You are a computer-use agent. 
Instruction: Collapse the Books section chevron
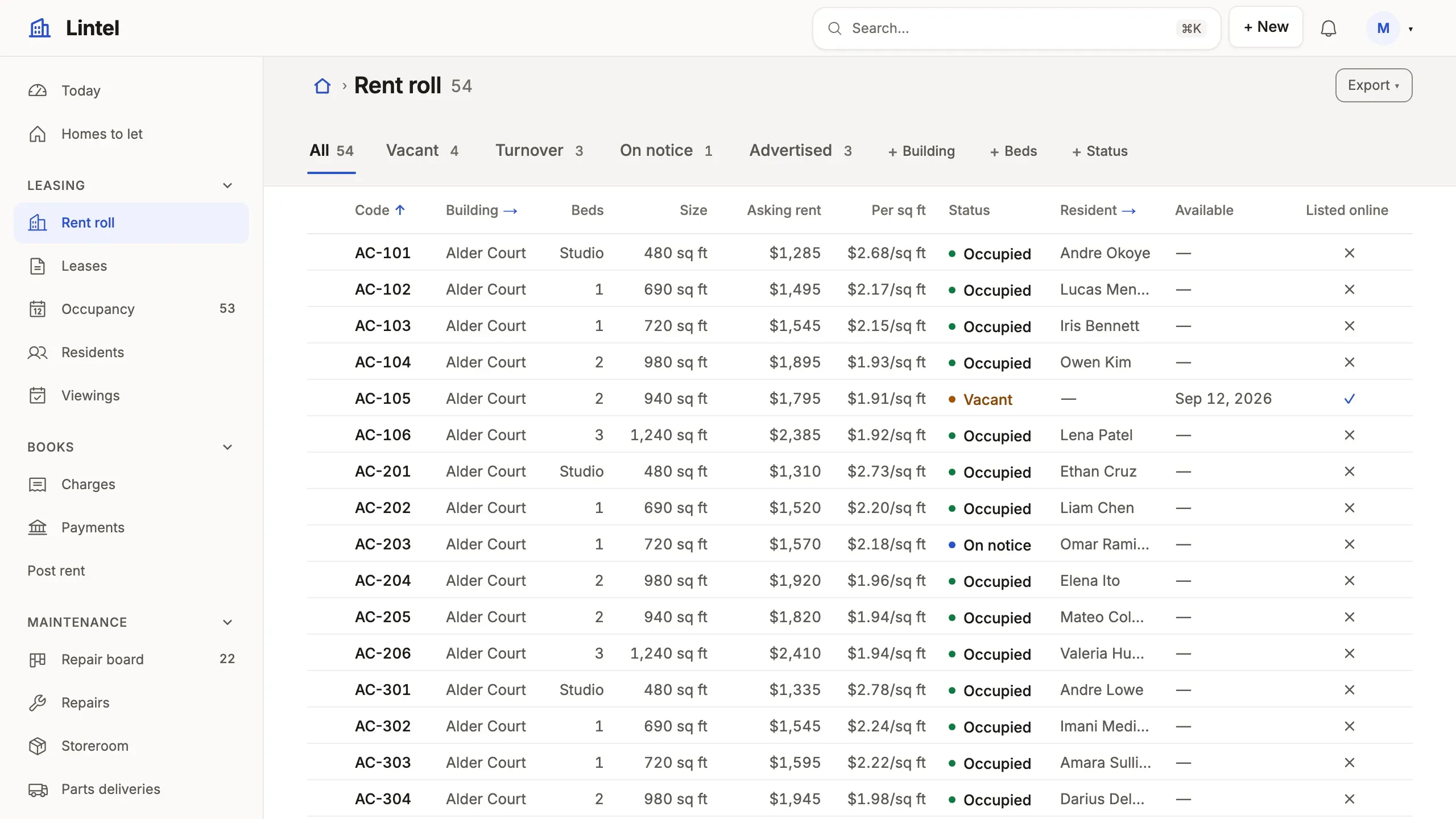(x=227, y=447)
